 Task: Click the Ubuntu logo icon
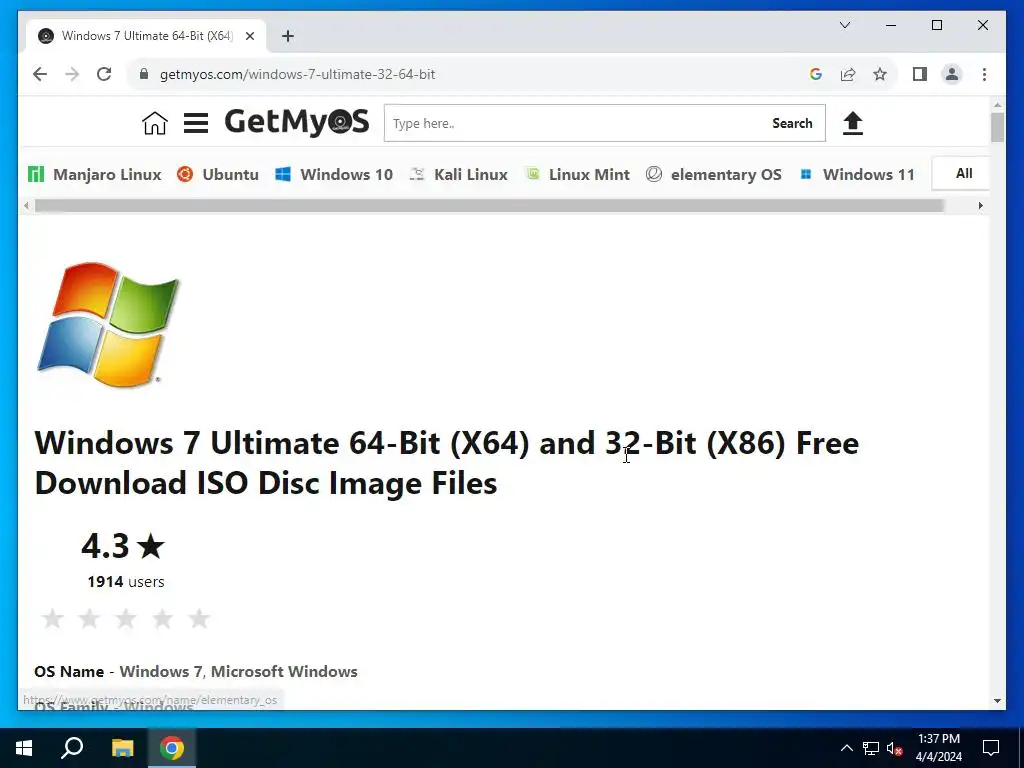(x=185, y=174)
